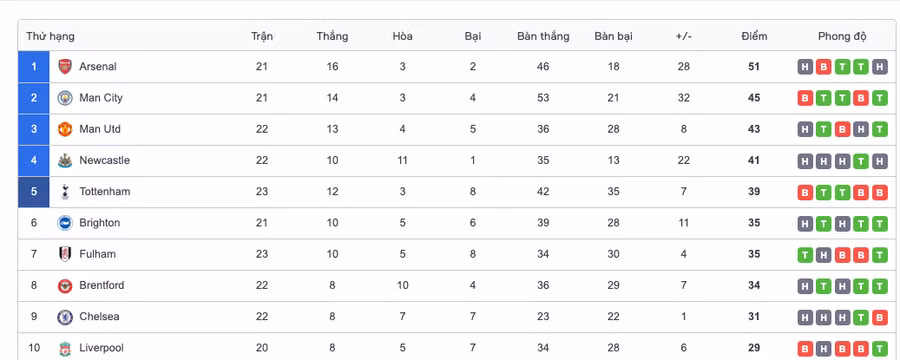Viewport: 900px width, 360px height.
Task: Open the Tottenham team link
Action: (104, 192)
